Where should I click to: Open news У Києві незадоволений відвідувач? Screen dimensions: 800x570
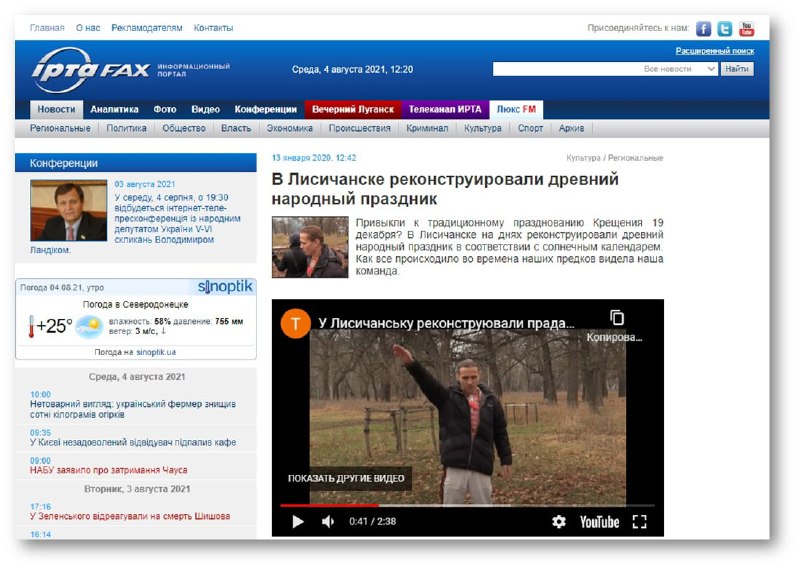pyautogui.click(x=133, y=442)
